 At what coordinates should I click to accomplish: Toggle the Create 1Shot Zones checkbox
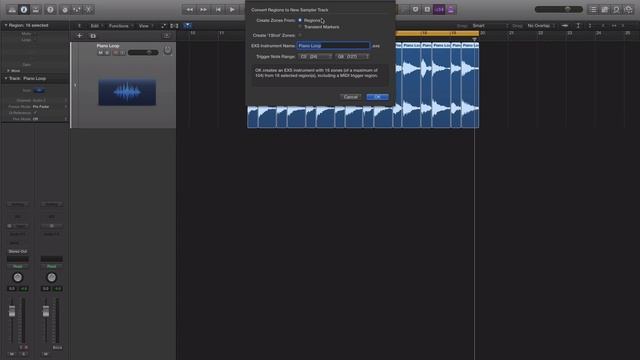point(300,36)
